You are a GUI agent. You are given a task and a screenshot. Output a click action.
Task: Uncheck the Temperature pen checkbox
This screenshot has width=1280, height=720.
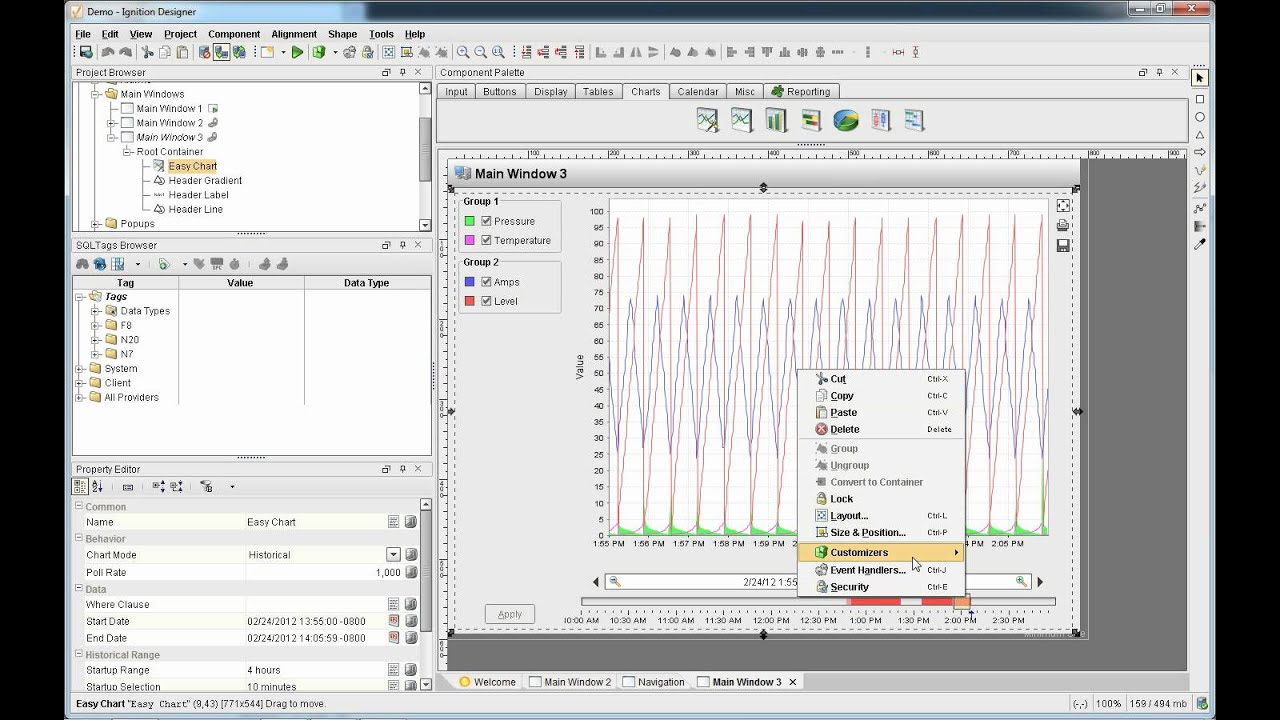(x=486, y=240)
